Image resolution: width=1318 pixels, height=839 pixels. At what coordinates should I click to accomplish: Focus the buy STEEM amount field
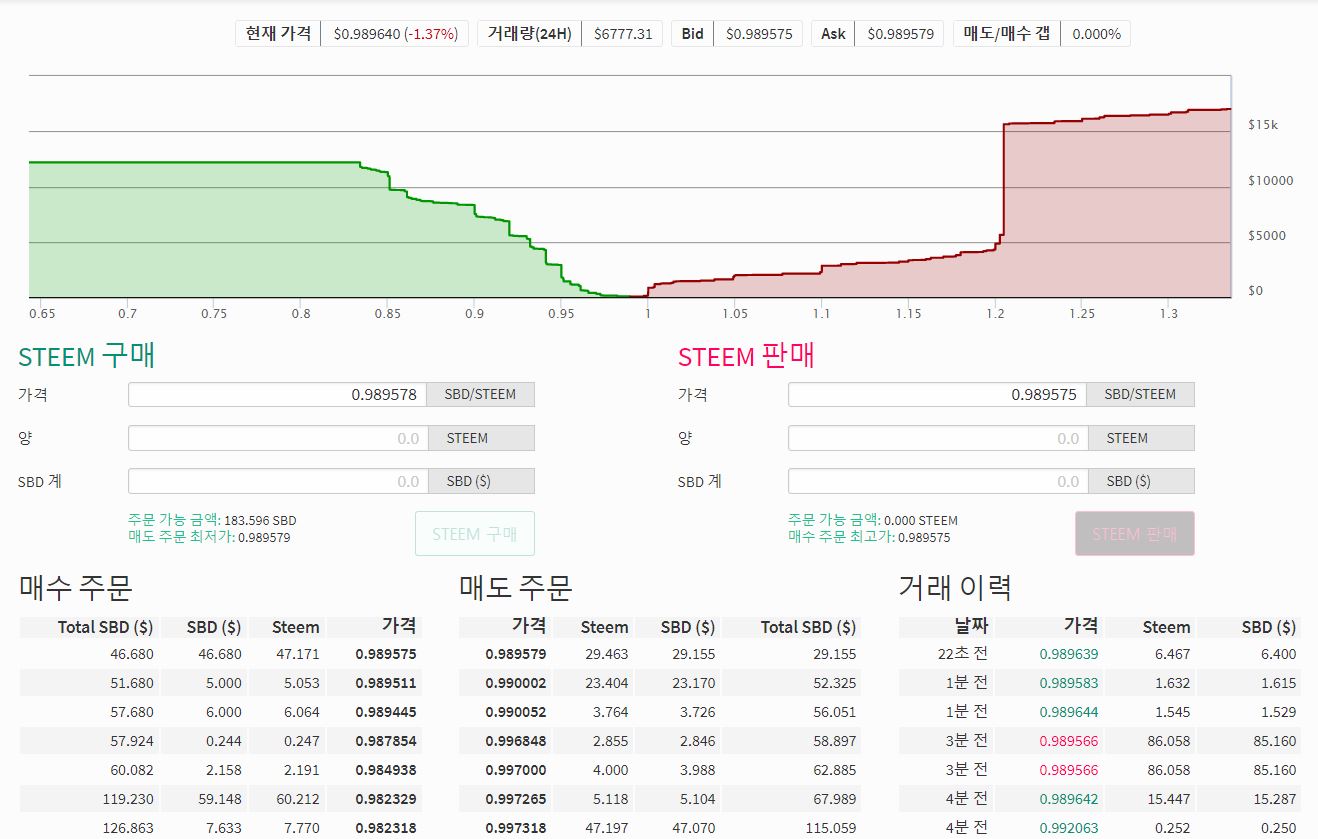[278, 438]
